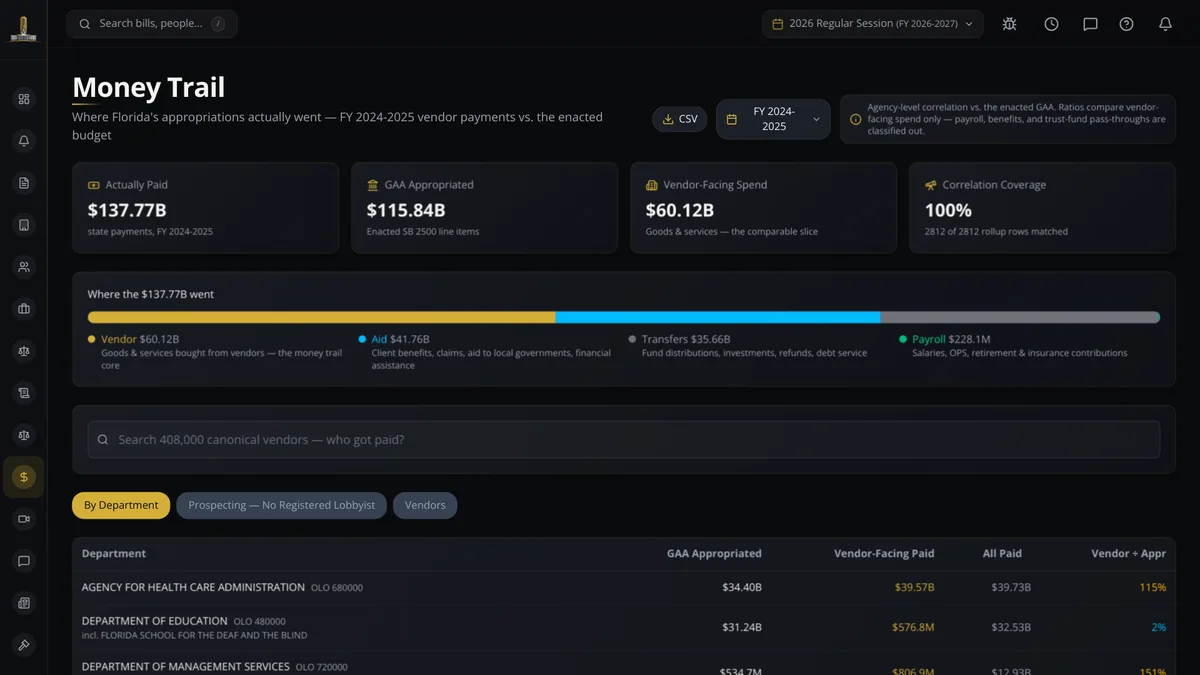Click the Aid $41.76B legend label
The height and width of the screenshot is (675, 1200).
400,340
